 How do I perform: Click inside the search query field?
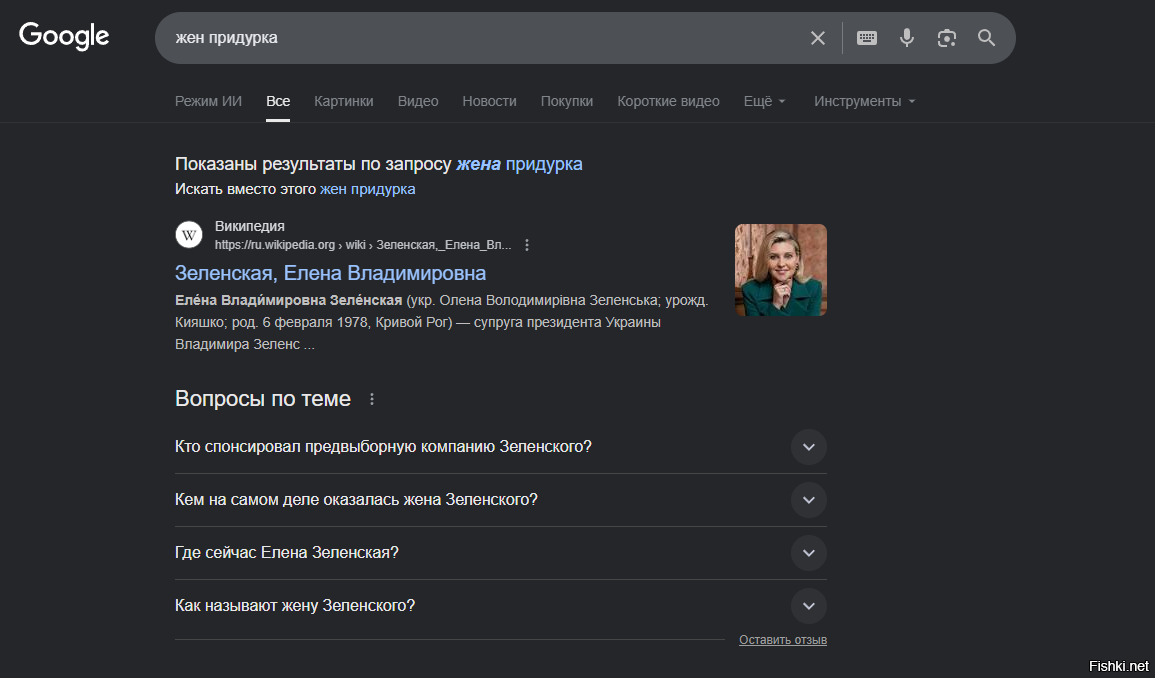[x=480, y=38]
